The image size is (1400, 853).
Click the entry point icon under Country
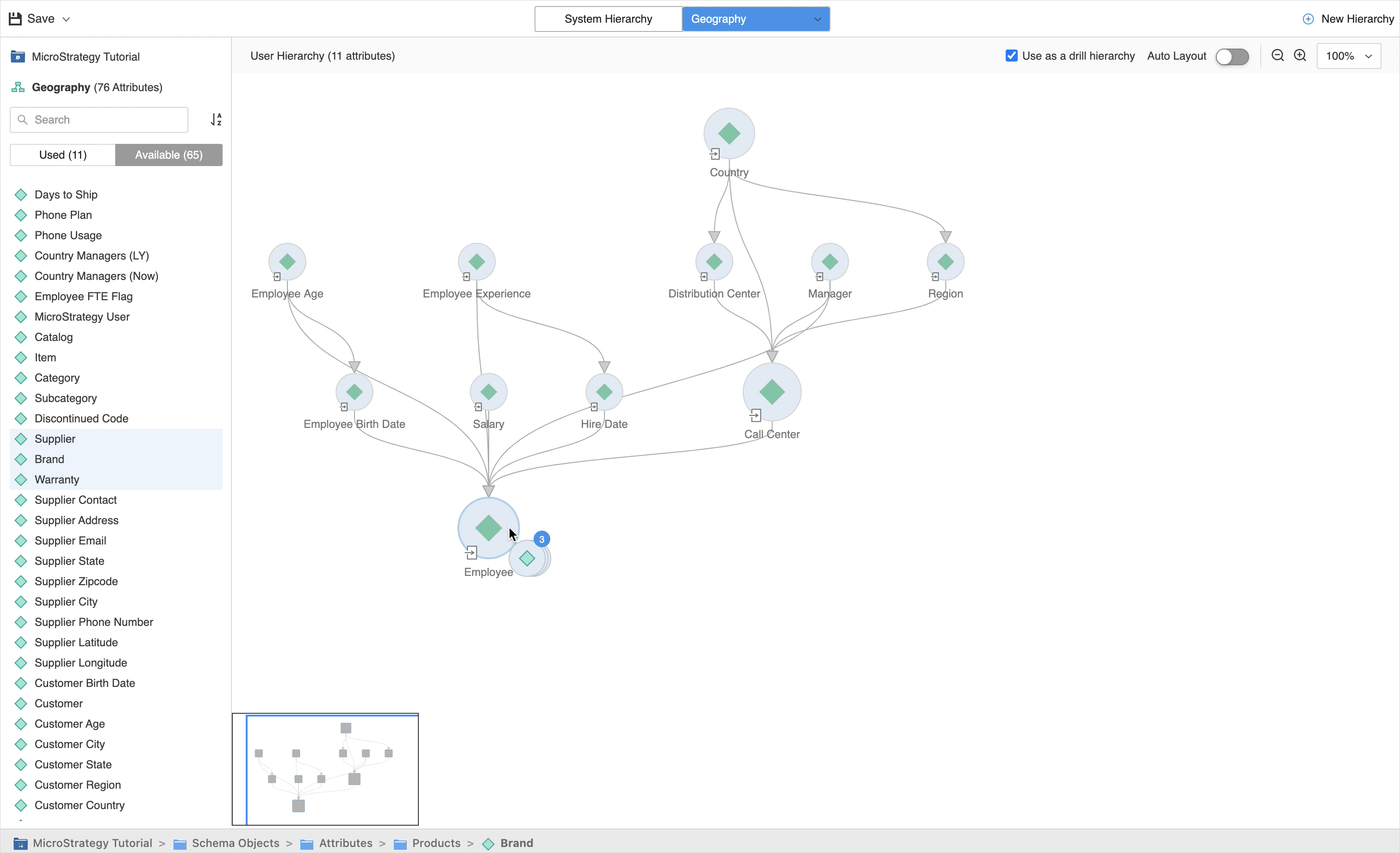coord(715,154)
